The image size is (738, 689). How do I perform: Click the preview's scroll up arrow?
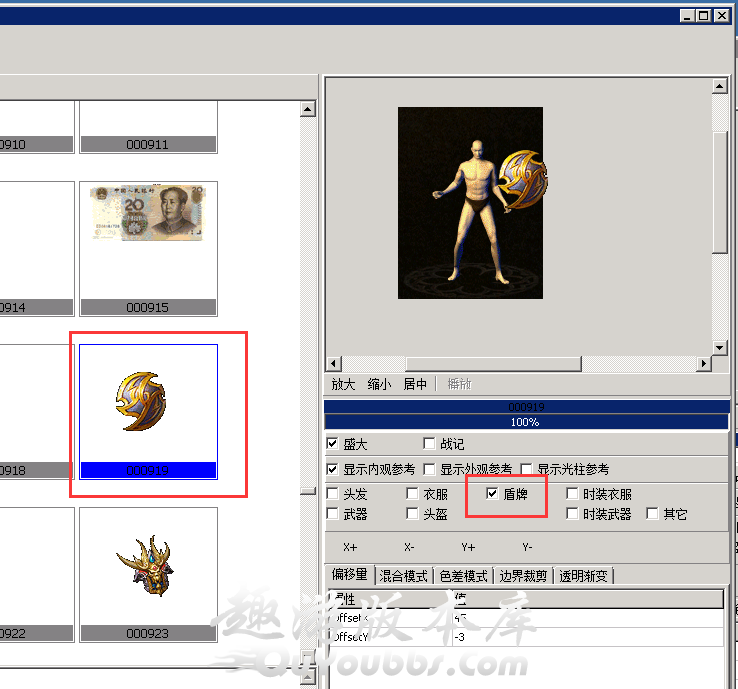719,87
